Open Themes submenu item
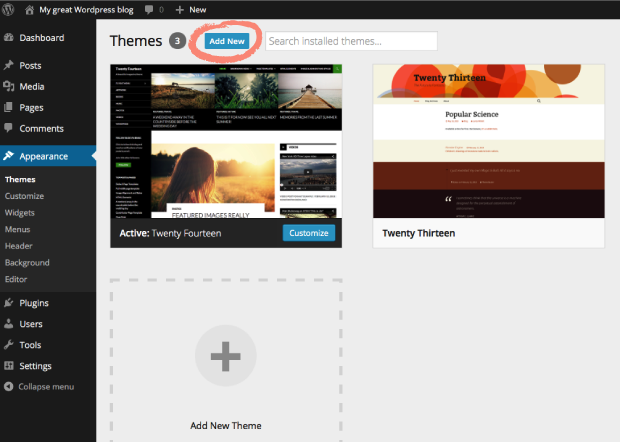The width and height of the screenshot is (620, 442). pos(20,179)
